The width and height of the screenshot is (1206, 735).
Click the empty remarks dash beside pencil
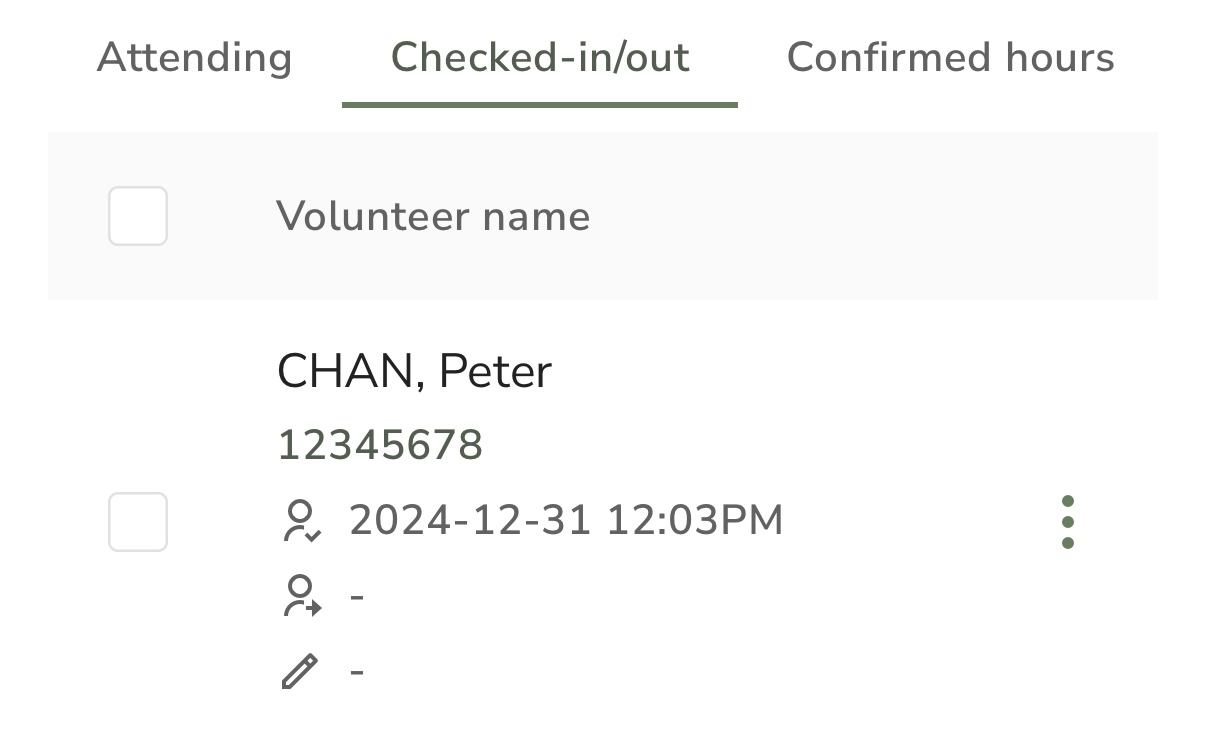coord(357,671)
